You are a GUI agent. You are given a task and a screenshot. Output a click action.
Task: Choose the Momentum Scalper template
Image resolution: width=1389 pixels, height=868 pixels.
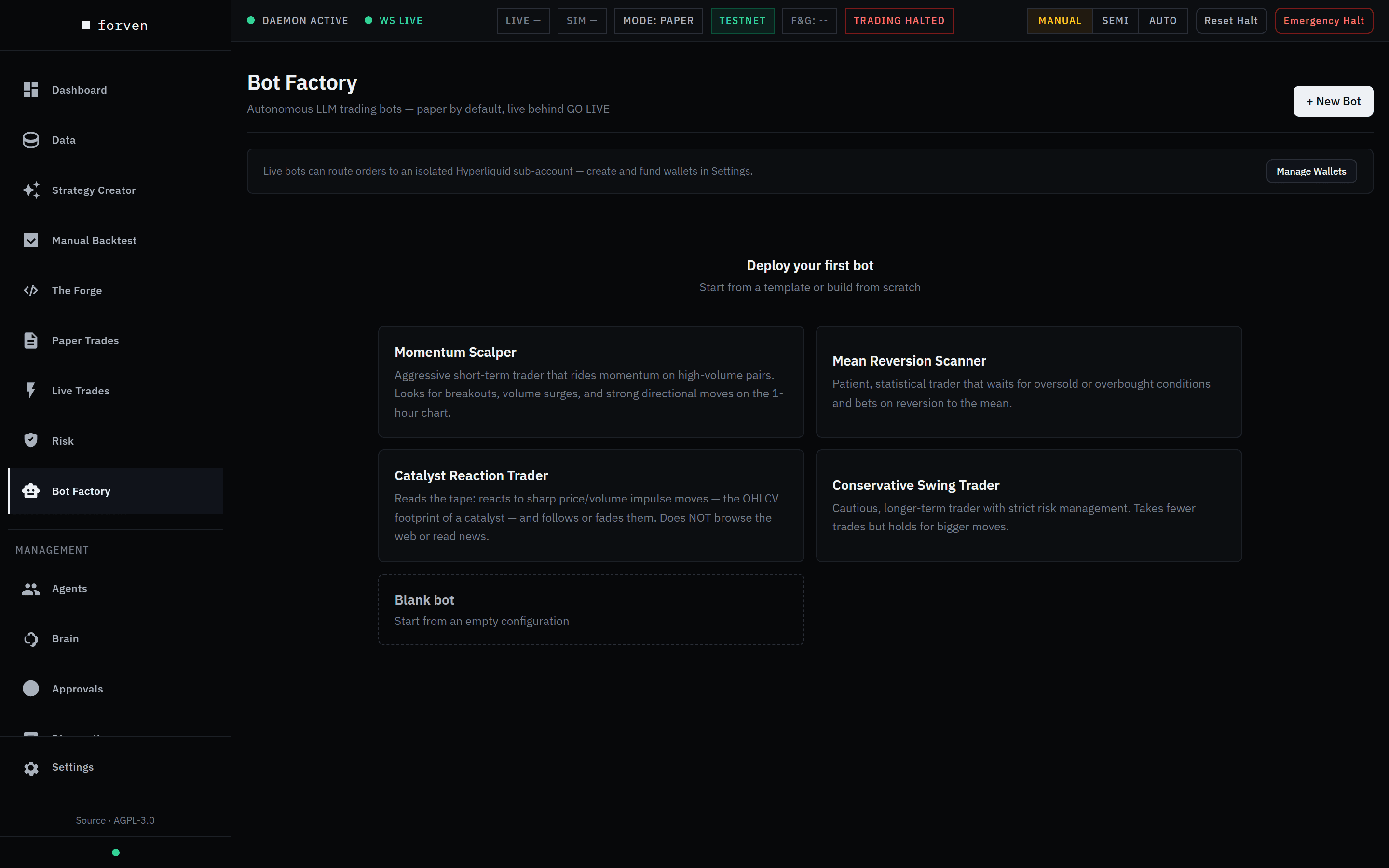coord(591,382)
